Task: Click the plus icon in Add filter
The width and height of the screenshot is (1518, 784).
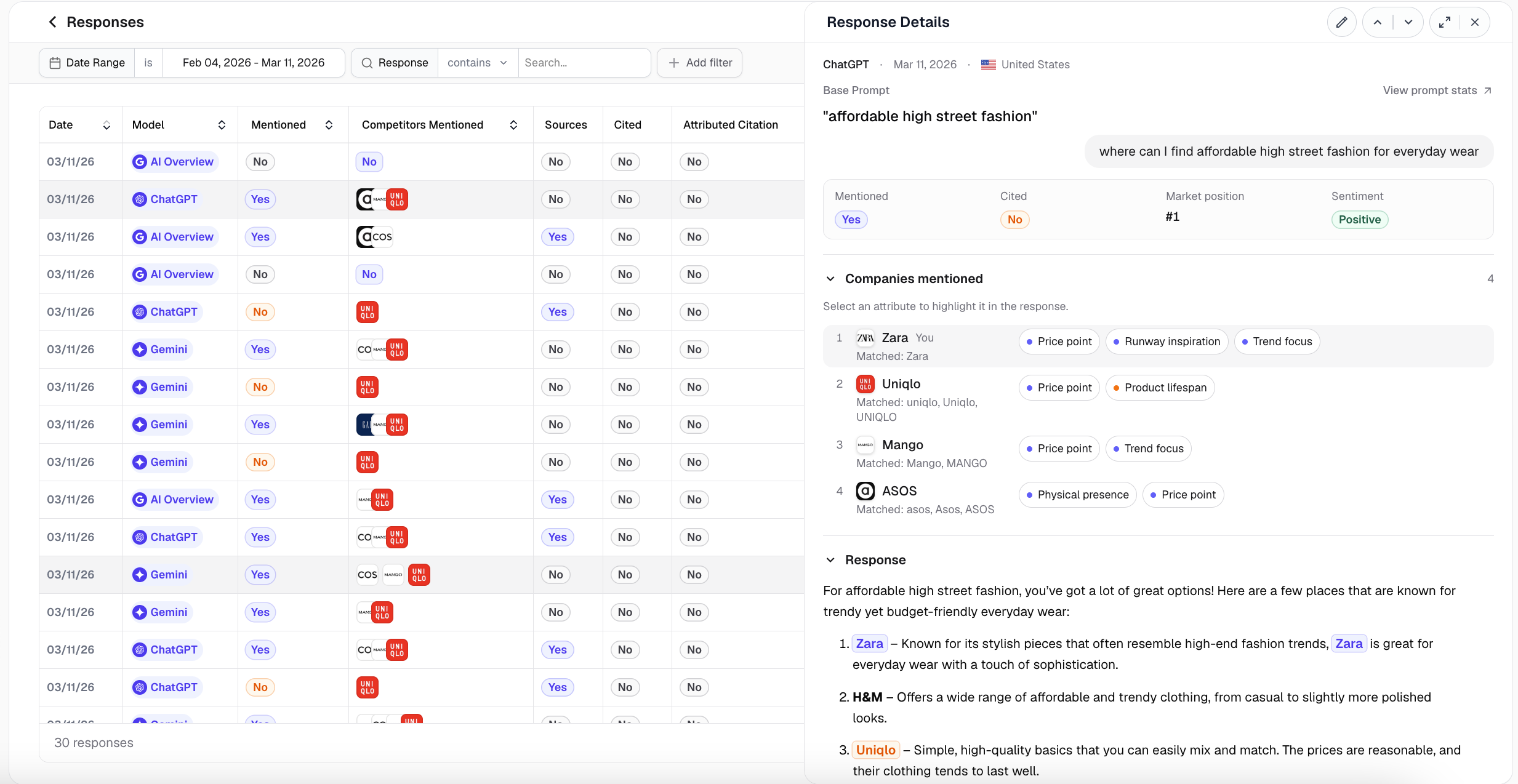Action: [674, 63]
